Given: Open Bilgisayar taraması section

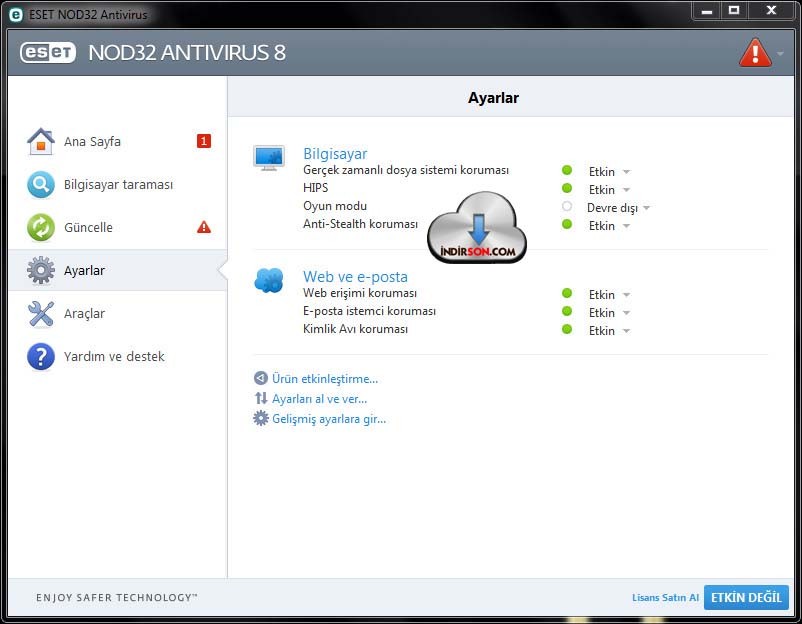Looking at the screenshot, I should click(118, 185).
